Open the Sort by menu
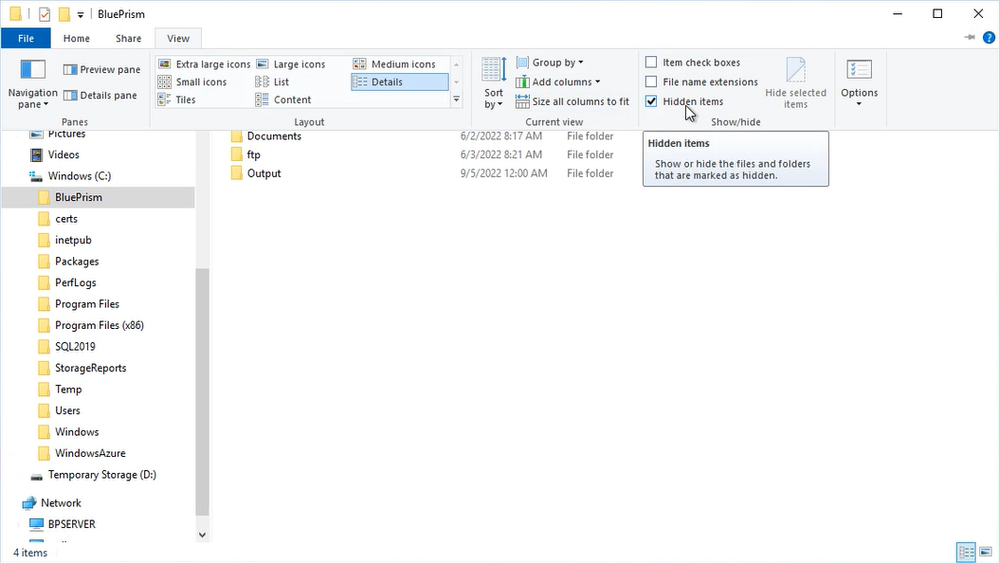This screenshot has width=999, height=563. [494, 83]
